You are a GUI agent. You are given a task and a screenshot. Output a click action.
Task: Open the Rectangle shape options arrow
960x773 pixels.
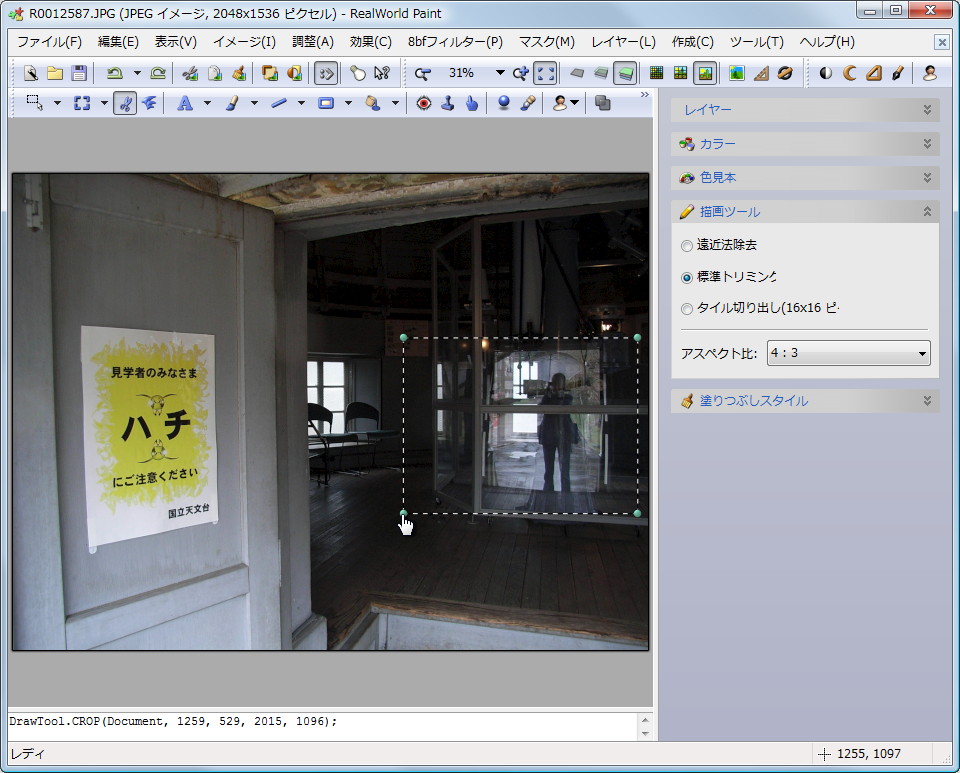[x=348, y=103]
